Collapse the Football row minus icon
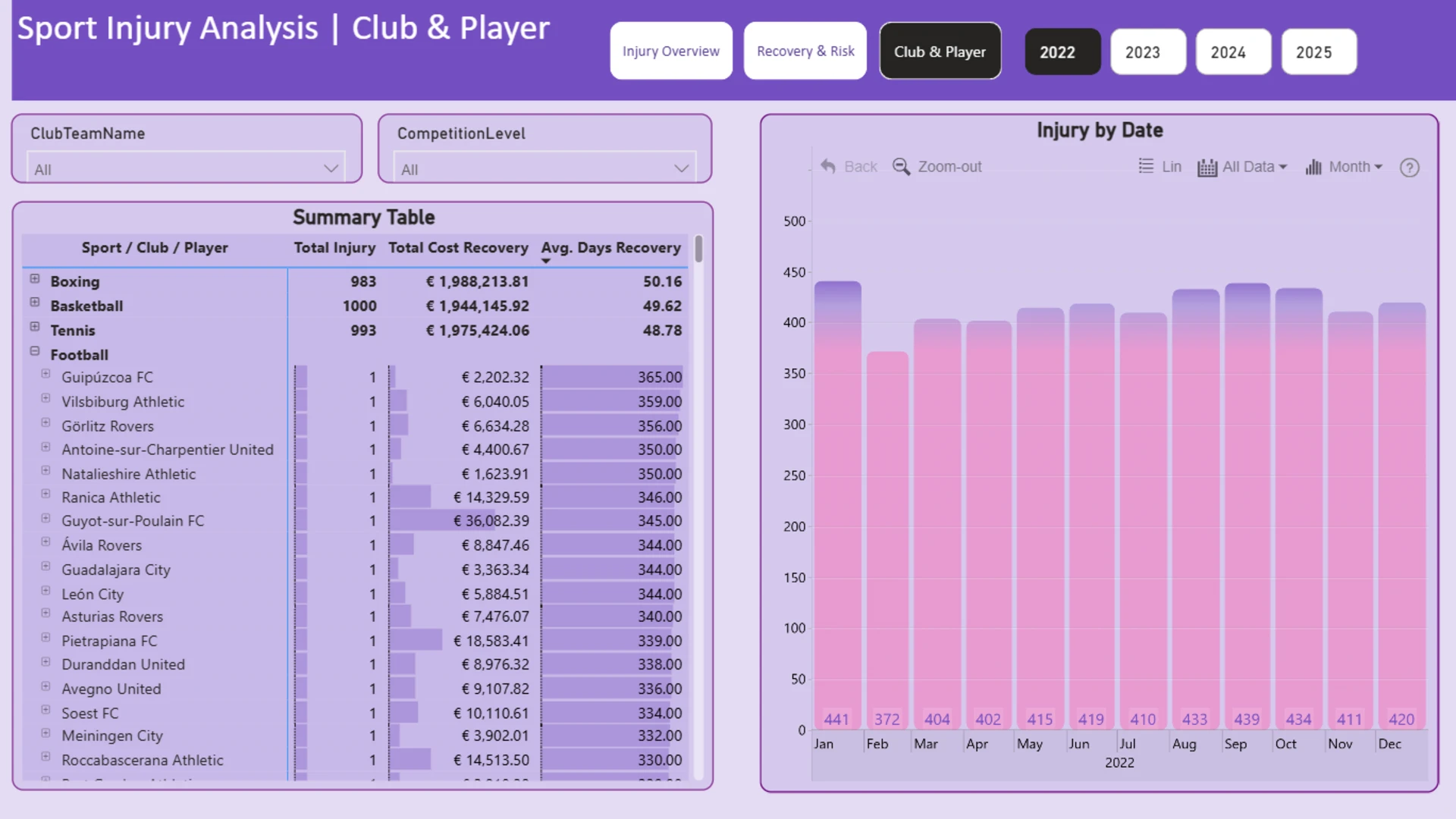1456x819 pixels. (x=35, y=351)
